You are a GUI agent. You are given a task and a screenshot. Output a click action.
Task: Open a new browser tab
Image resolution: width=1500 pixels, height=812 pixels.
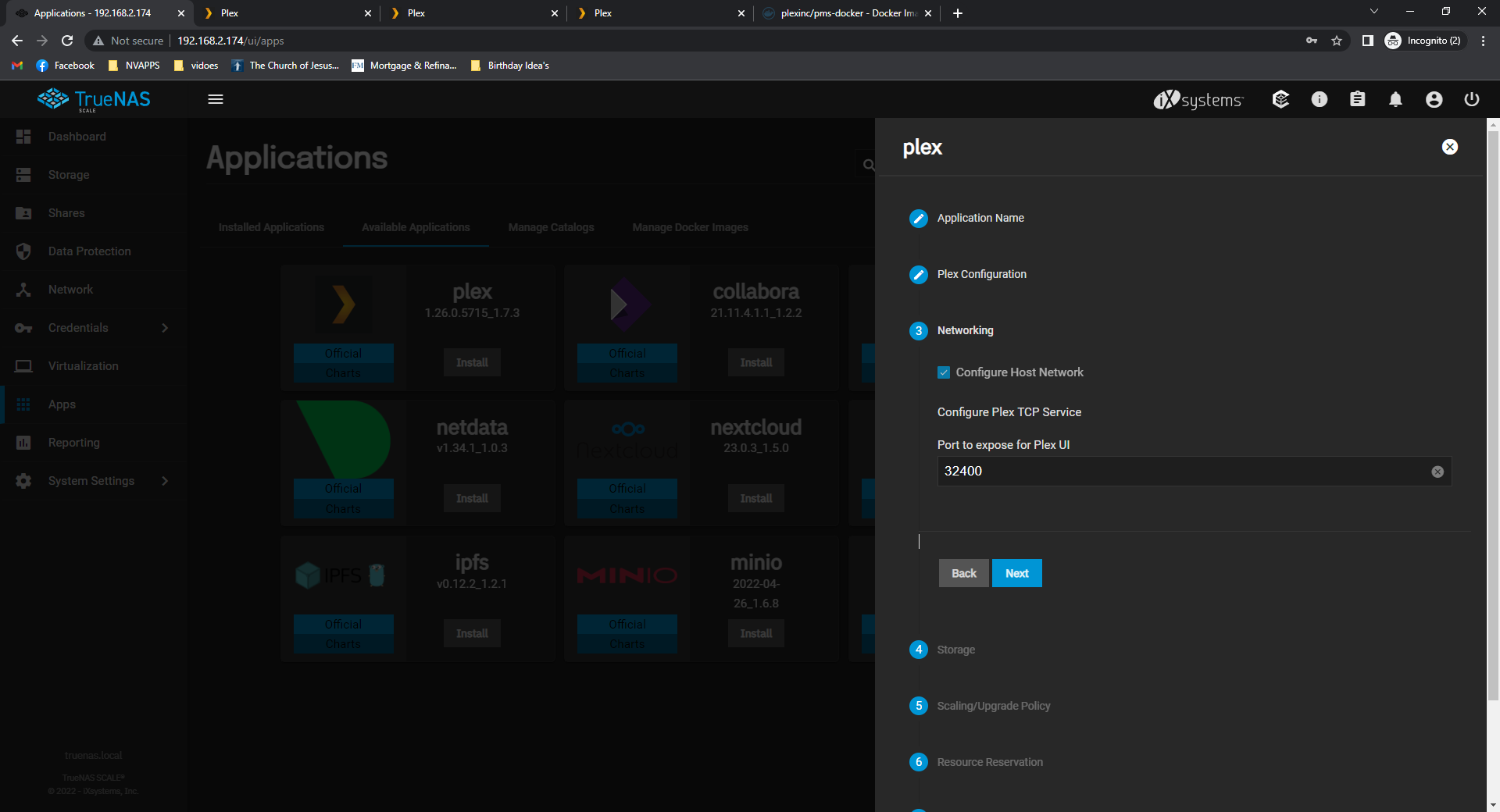point(958,13)
